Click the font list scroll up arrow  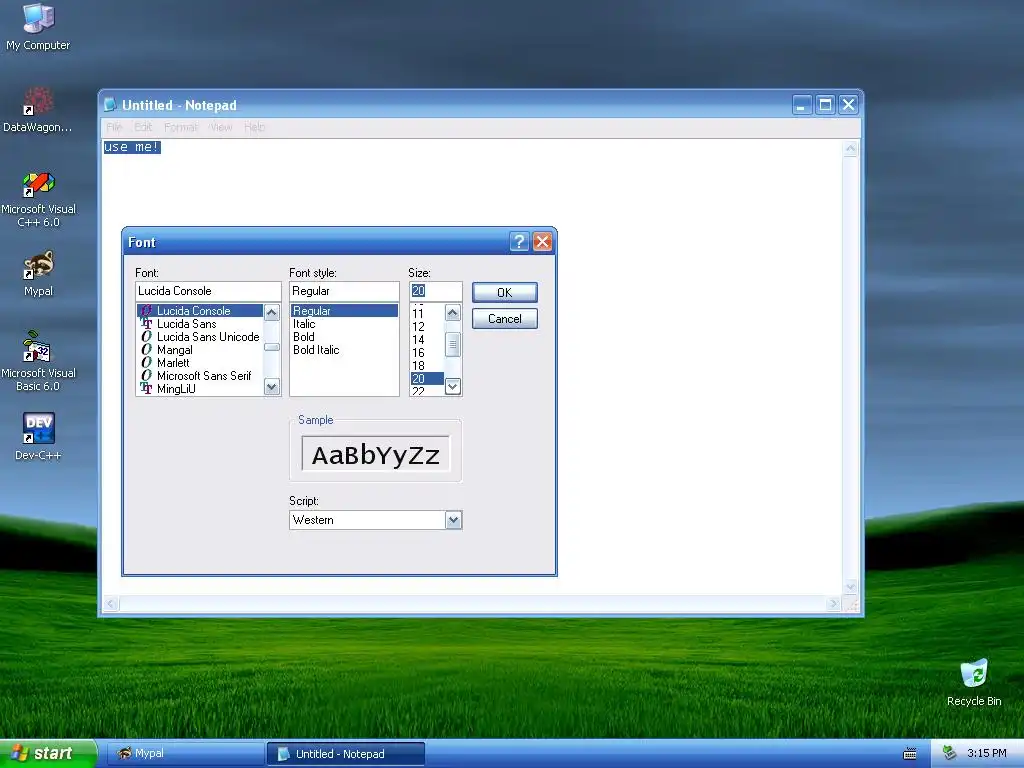tap(272, 312)
